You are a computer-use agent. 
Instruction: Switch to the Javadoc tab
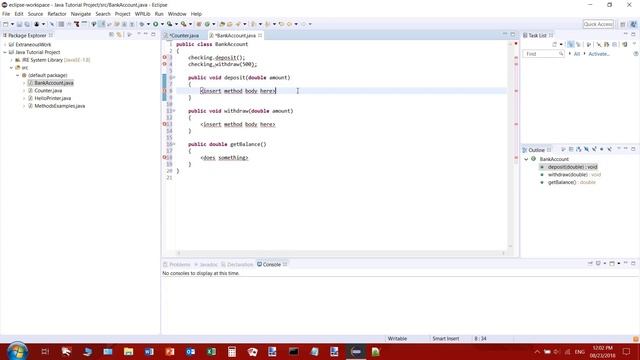pyautogui.click(x=206, y=264)
